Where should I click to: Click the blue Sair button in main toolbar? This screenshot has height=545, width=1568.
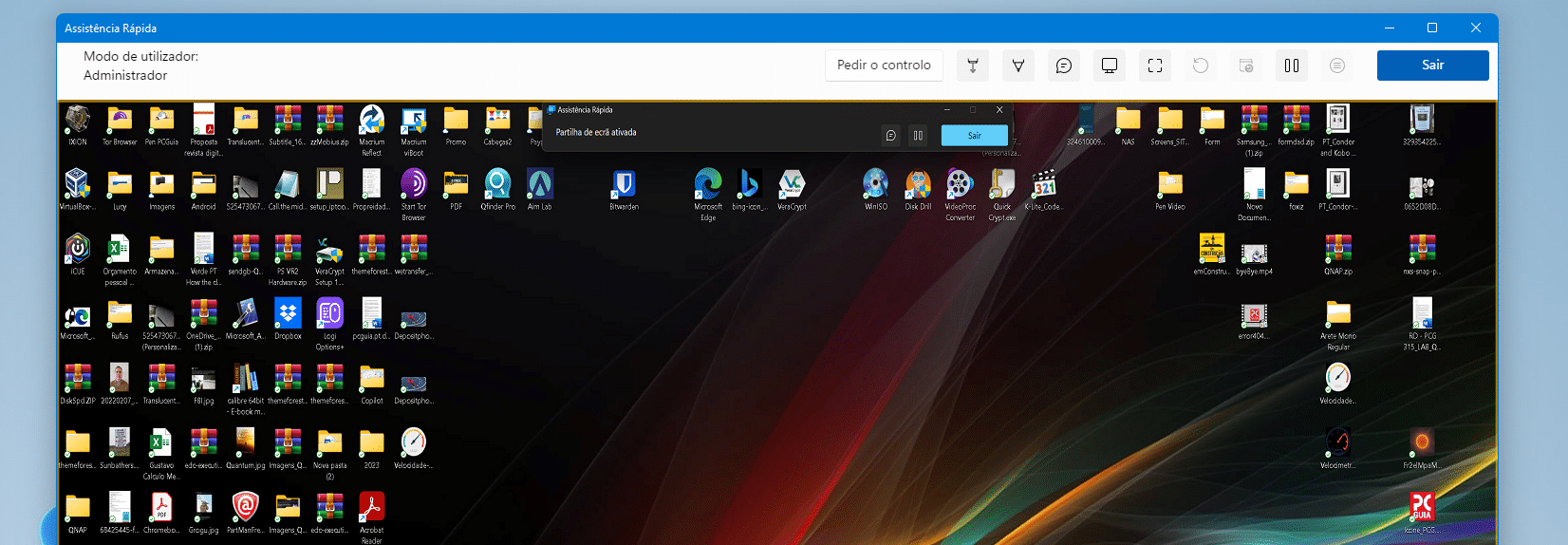(x=1432, y=66)
